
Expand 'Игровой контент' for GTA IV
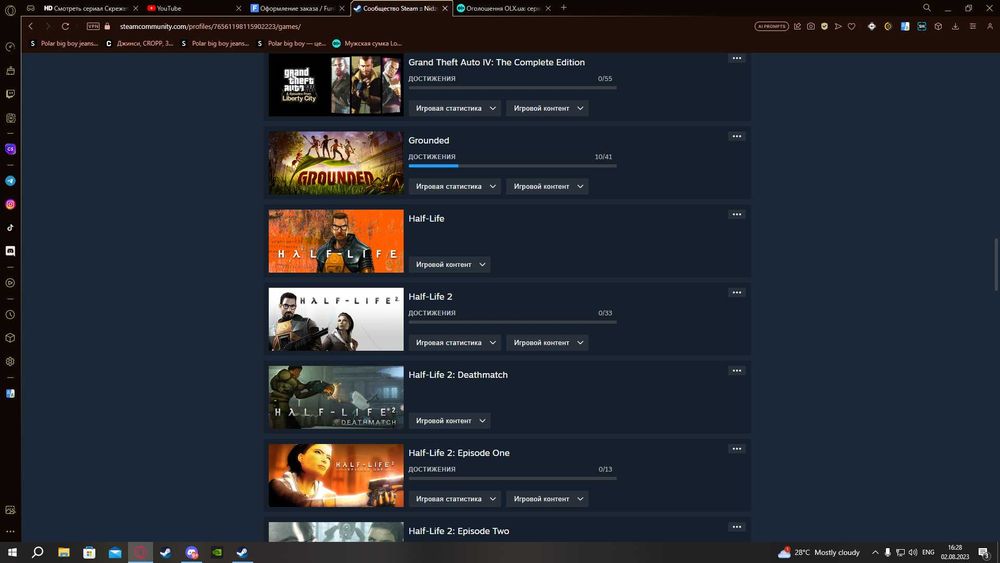click(547, 108)
